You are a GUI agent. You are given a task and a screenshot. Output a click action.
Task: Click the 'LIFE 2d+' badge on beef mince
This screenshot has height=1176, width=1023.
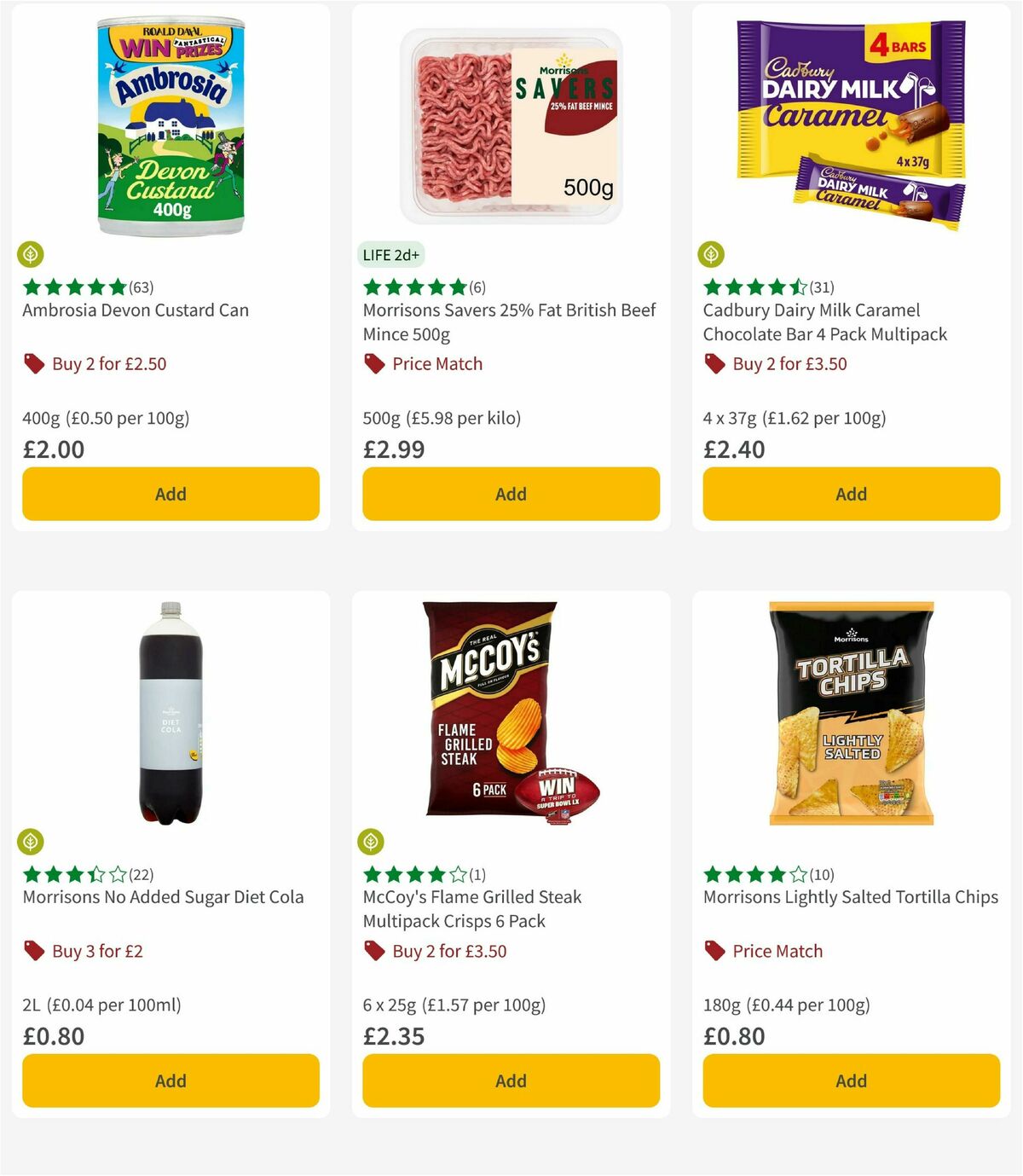click(x=392, y=254)
